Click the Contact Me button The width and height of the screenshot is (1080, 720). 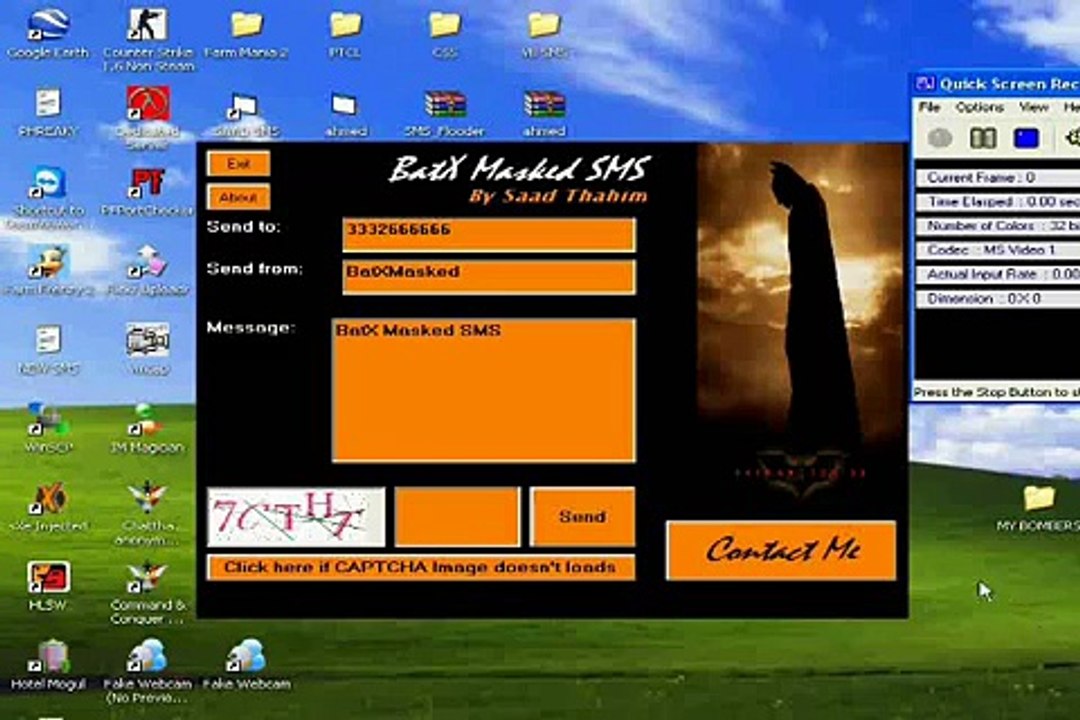click(781, 550)
